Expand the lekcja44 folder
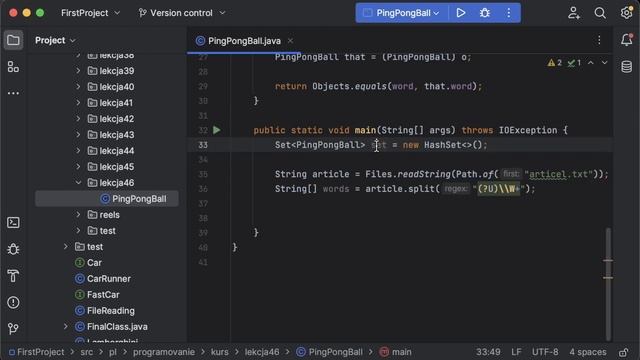 (x=78, y=151)
